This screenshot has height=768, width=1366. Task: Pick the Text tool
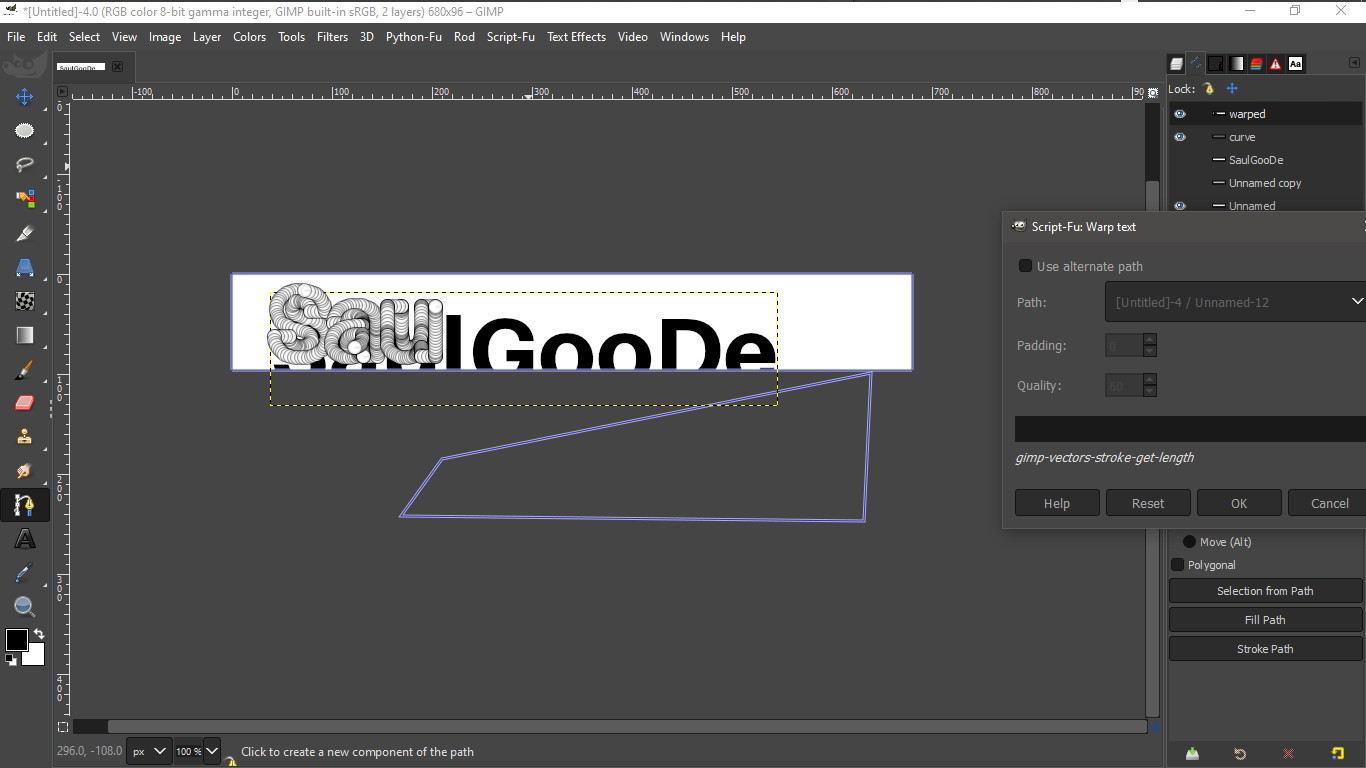click(24, 539)
